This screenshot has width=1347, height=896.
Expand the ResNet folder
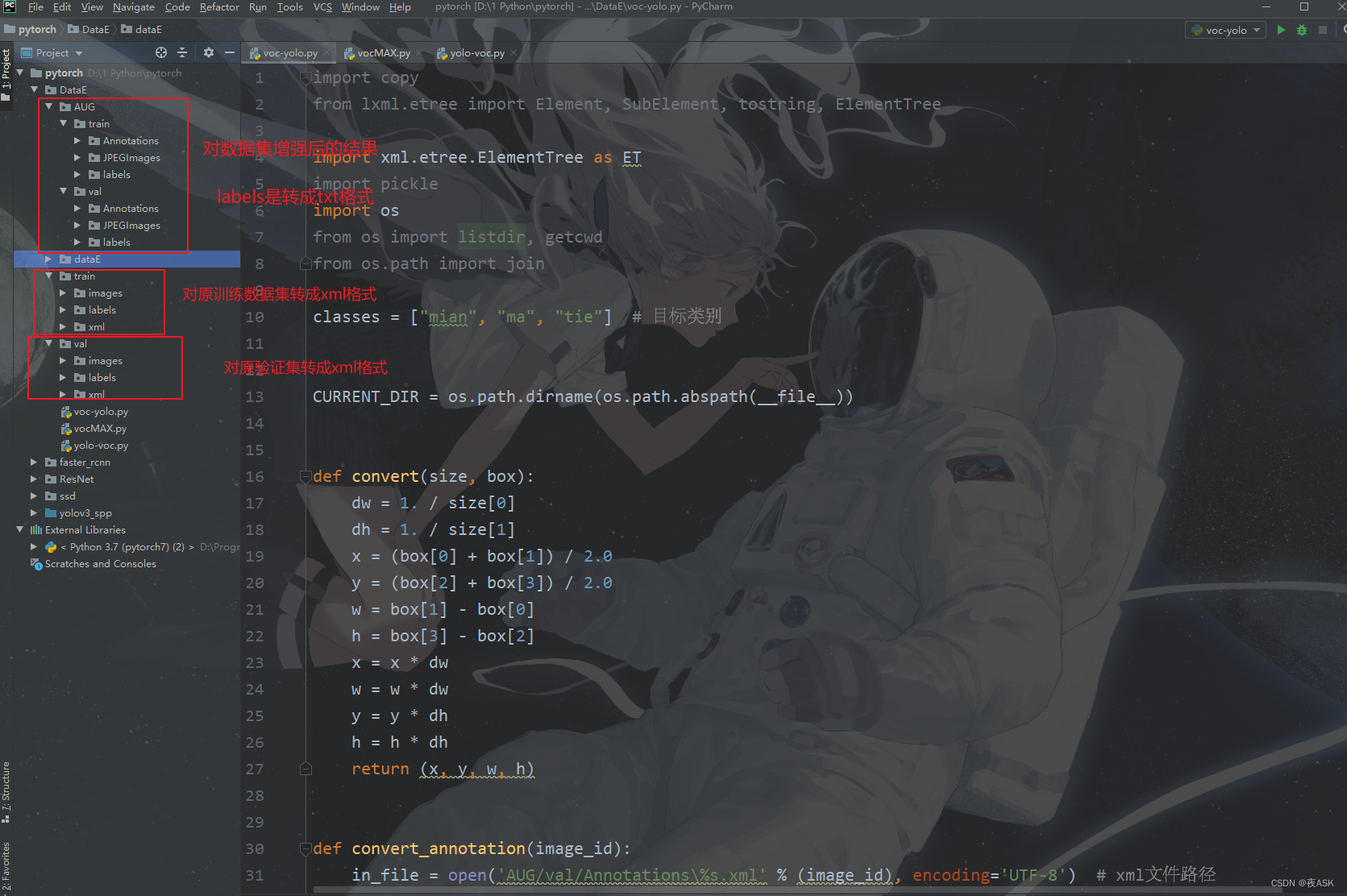35,479
